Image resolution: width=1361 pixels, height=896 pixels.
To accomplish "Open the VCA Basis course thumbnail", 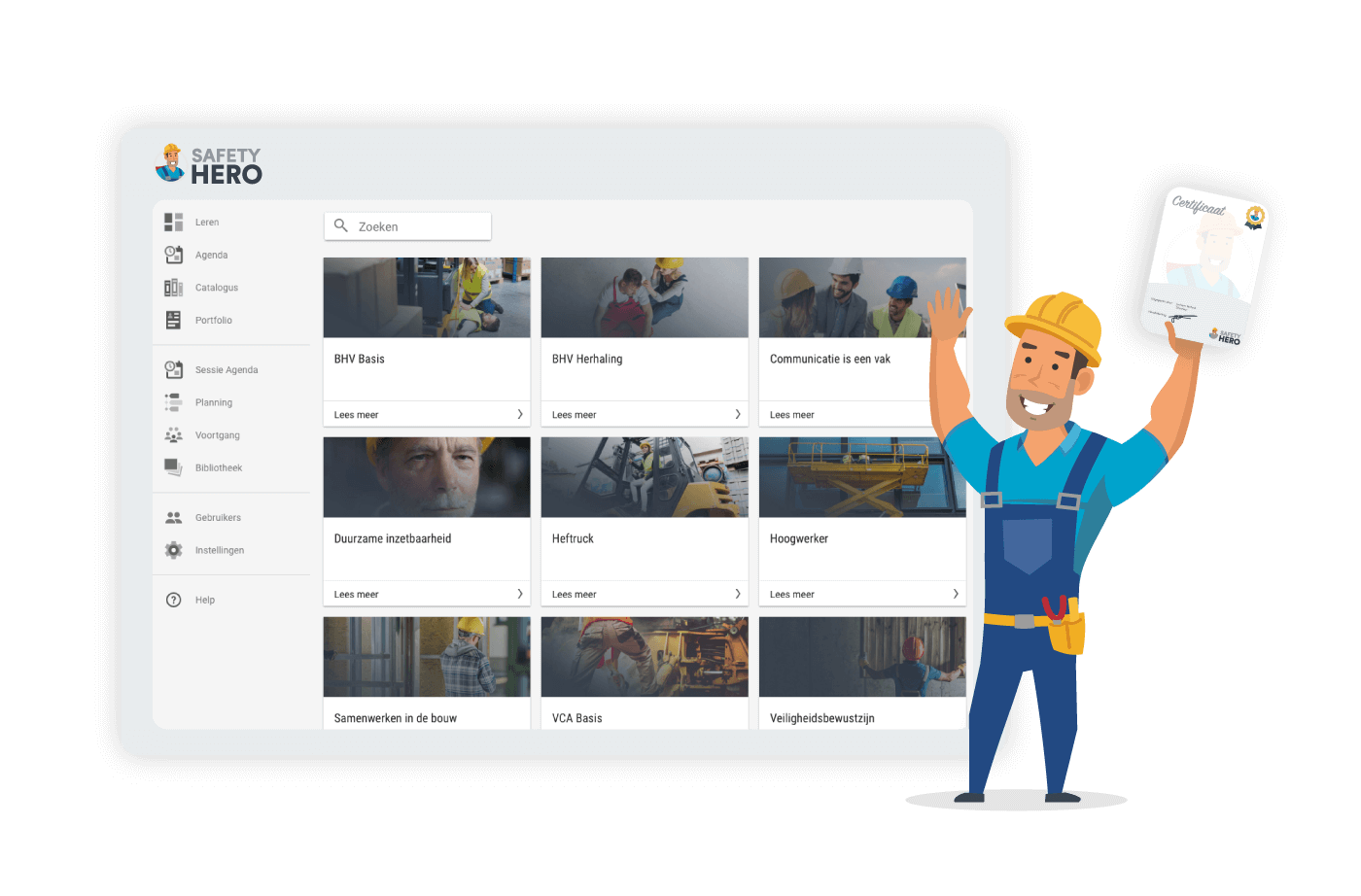I will pos(645,657).
